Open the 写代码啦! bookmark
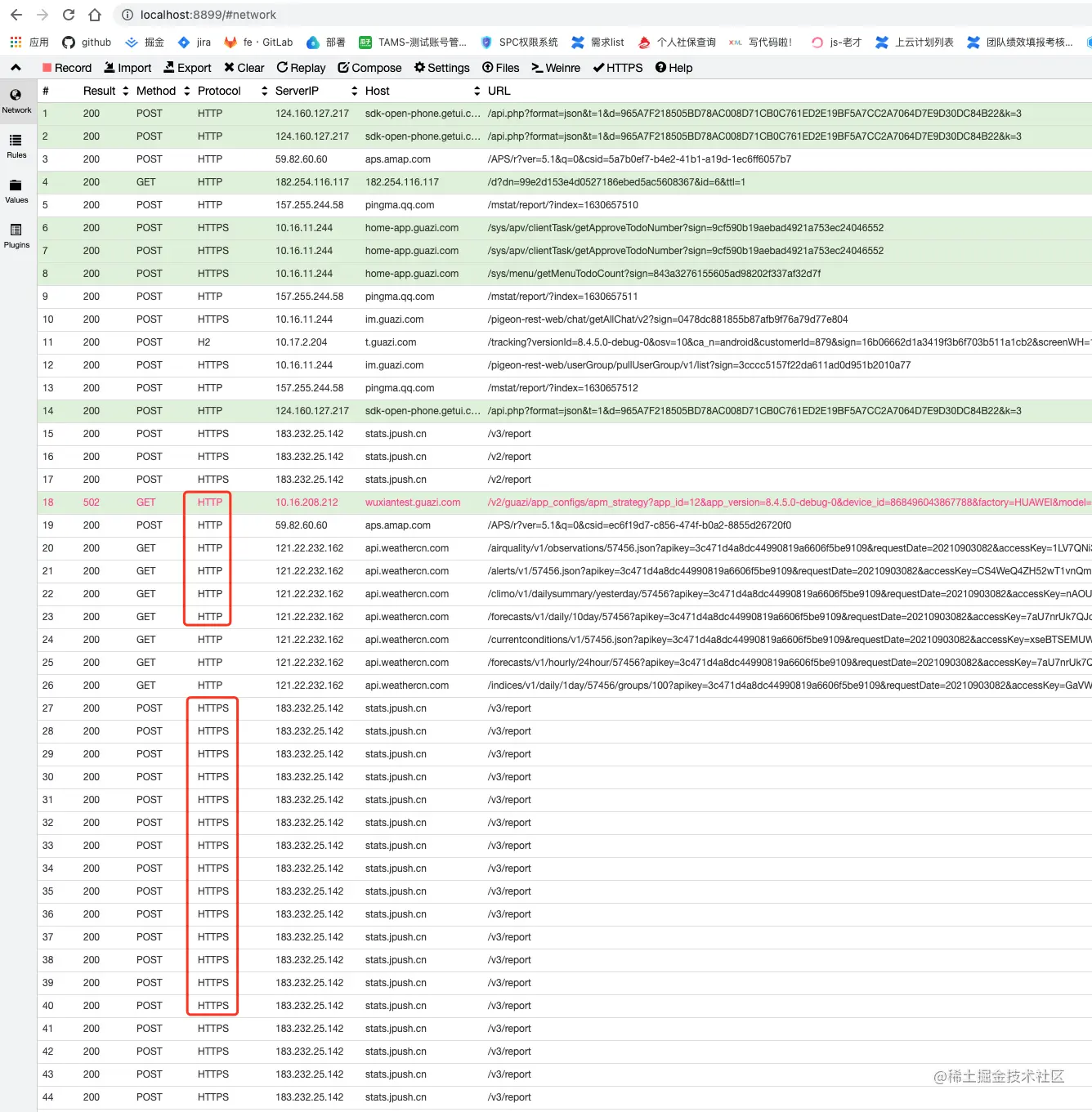 pos(760,42)
